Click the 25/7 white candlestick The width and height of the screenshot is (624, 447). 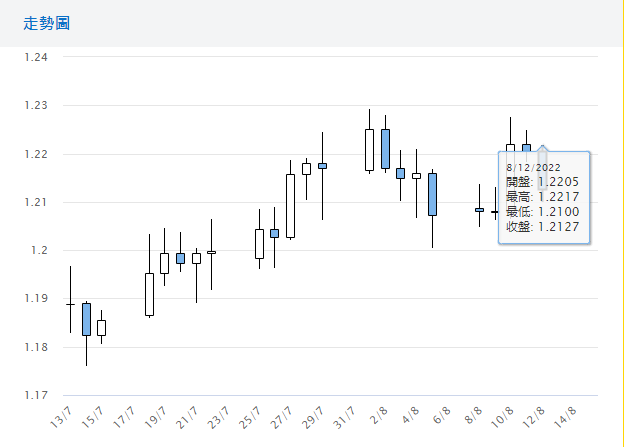coord(259,244)
